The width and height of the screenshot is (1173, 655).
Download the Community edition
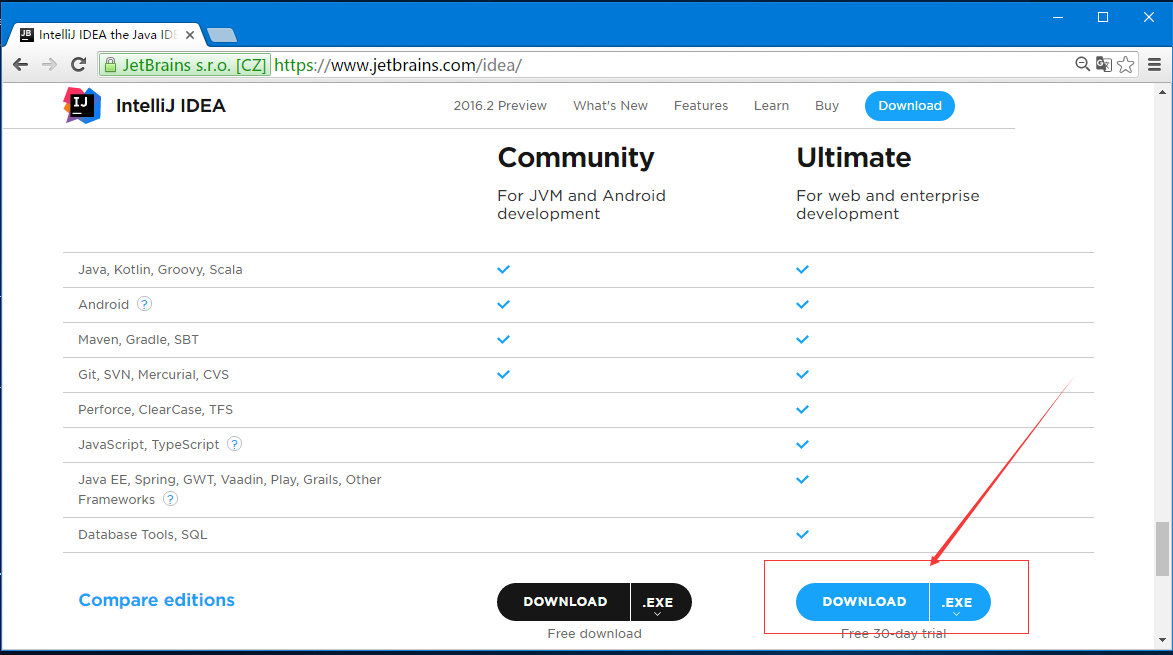564,602
